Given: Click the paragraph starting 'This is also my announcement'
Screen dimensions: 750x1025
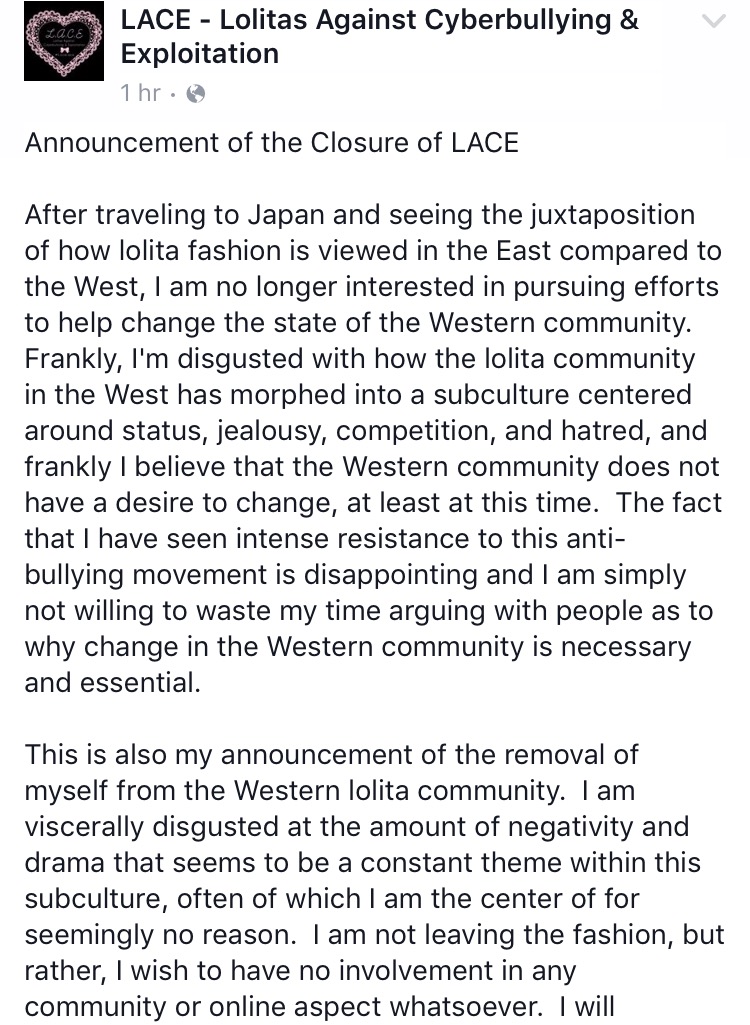Looking at the screenshot, I should [374, 880].
